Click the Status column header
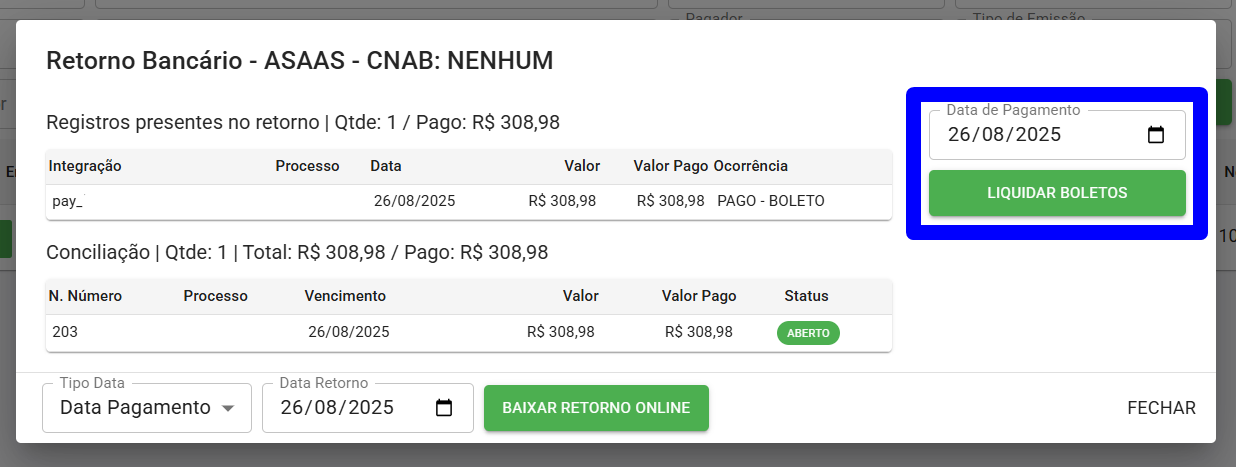Screen dimensions: 1236x467 [x=806, y=296]
